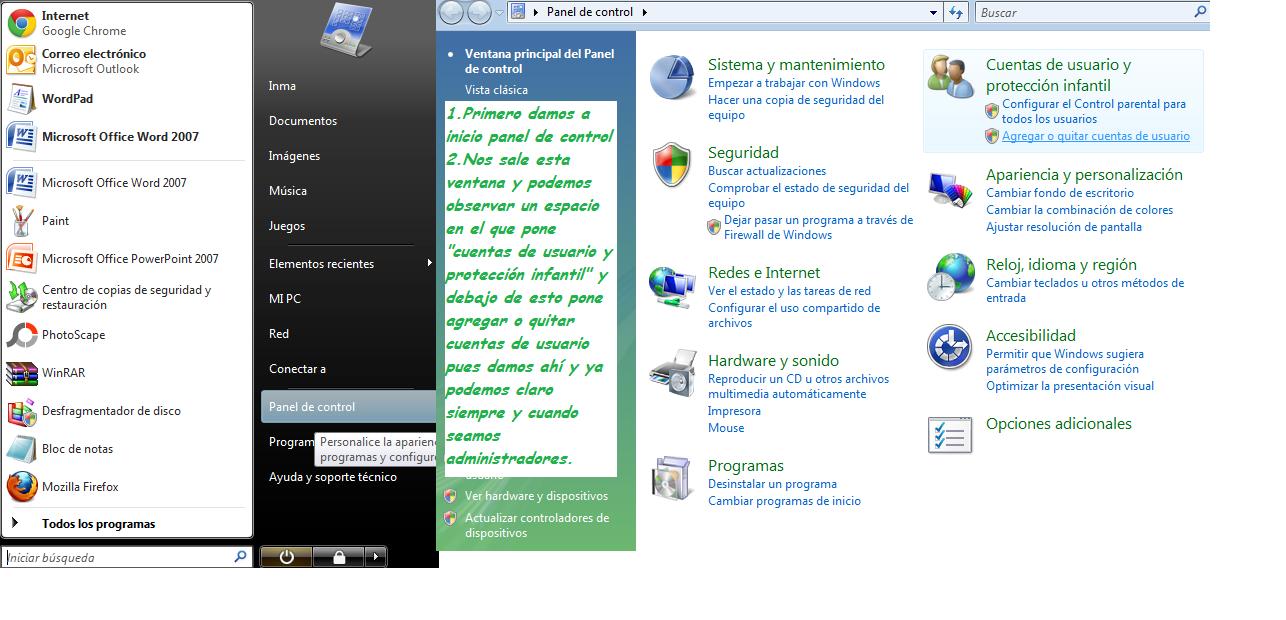The image size is (1286, 620).
Task: Open Imágenes from the Start menu
Action: (294, 156)
